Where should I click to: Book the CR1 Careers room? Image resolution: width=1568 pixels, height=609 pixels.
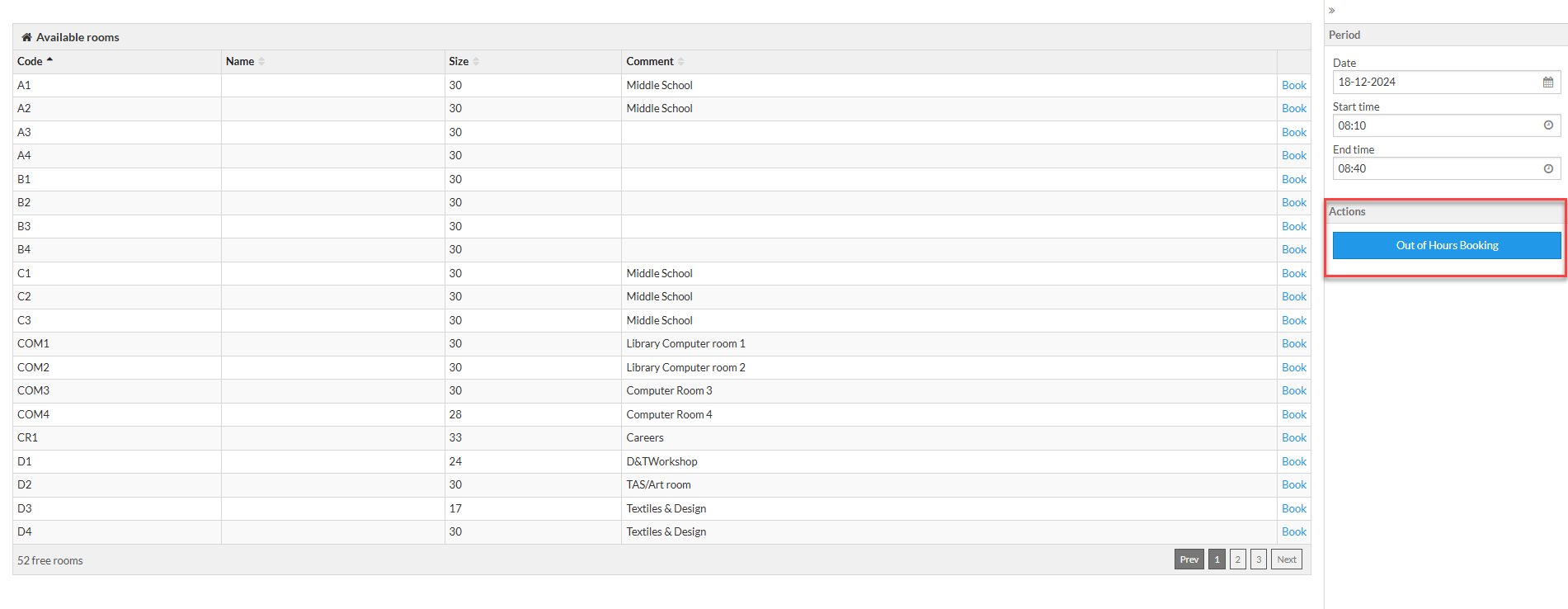[1293, 437]
